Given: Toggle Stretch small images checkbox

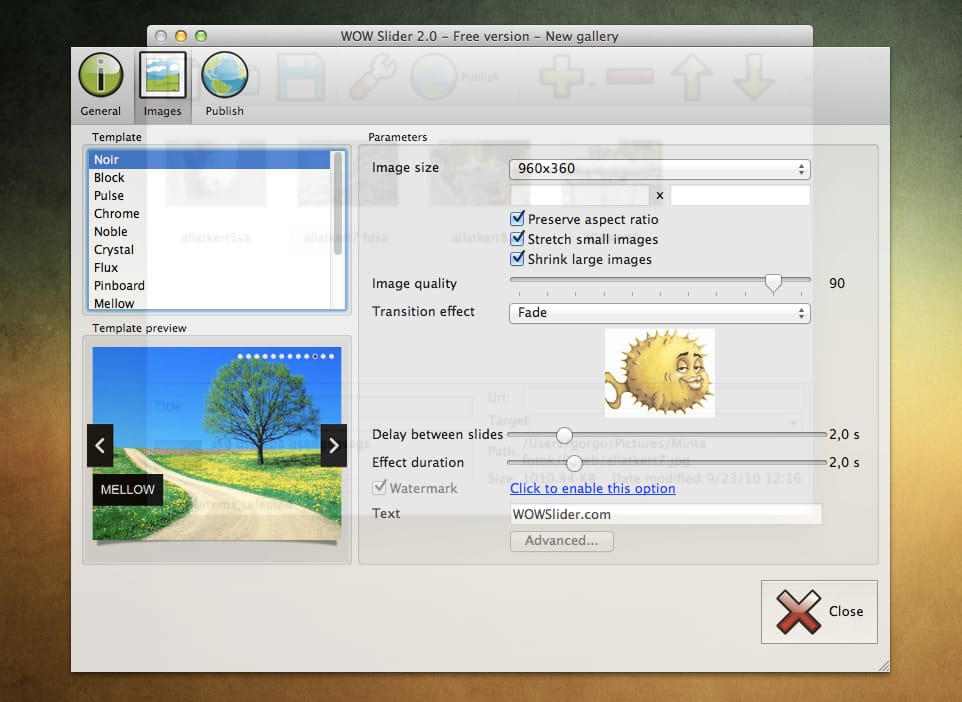Looking at the screenshot, I should [x=518, y=238].
